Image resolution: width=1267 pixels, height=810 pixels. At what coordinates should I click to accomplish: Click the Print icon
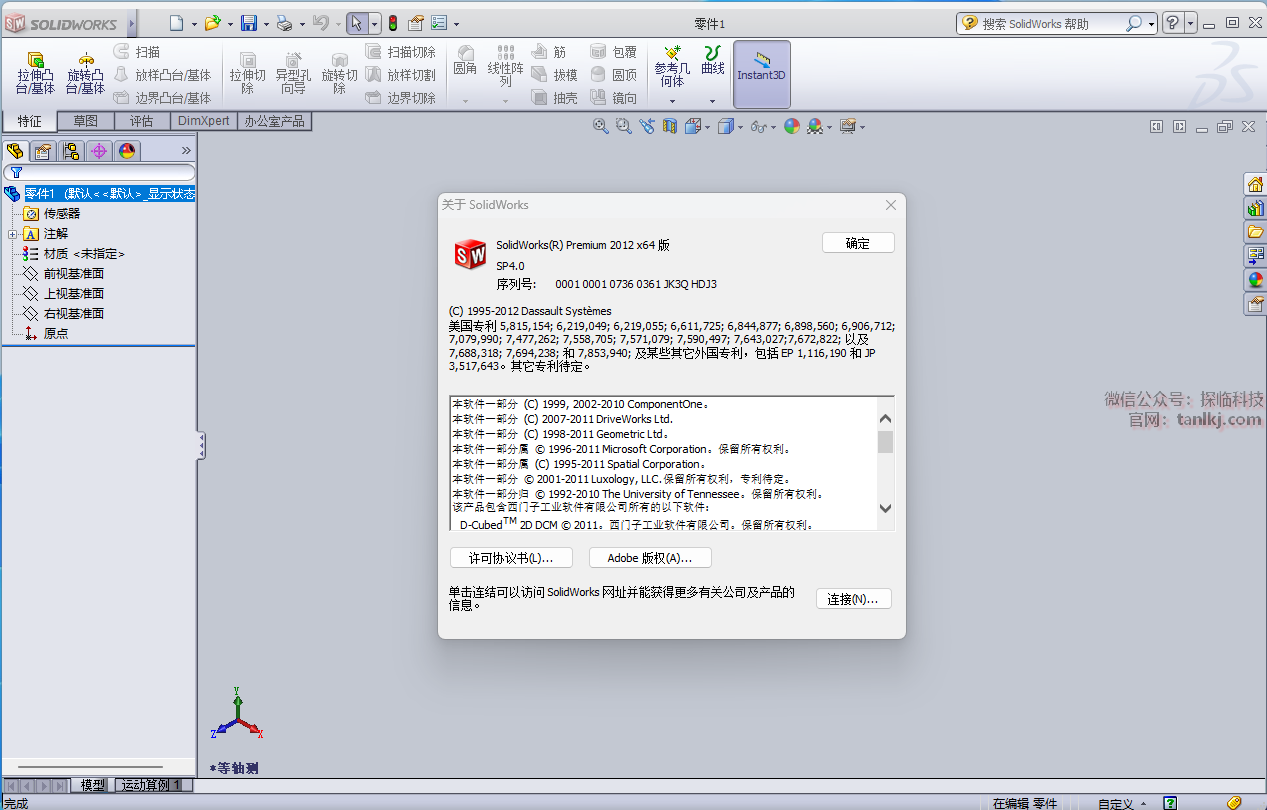(284, 23)
